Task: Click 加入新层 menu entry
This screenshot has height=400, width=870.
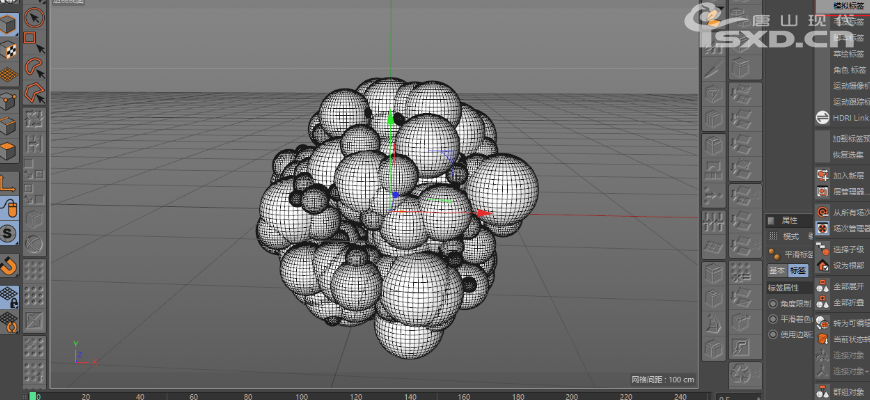Action: tap(846, 175)
